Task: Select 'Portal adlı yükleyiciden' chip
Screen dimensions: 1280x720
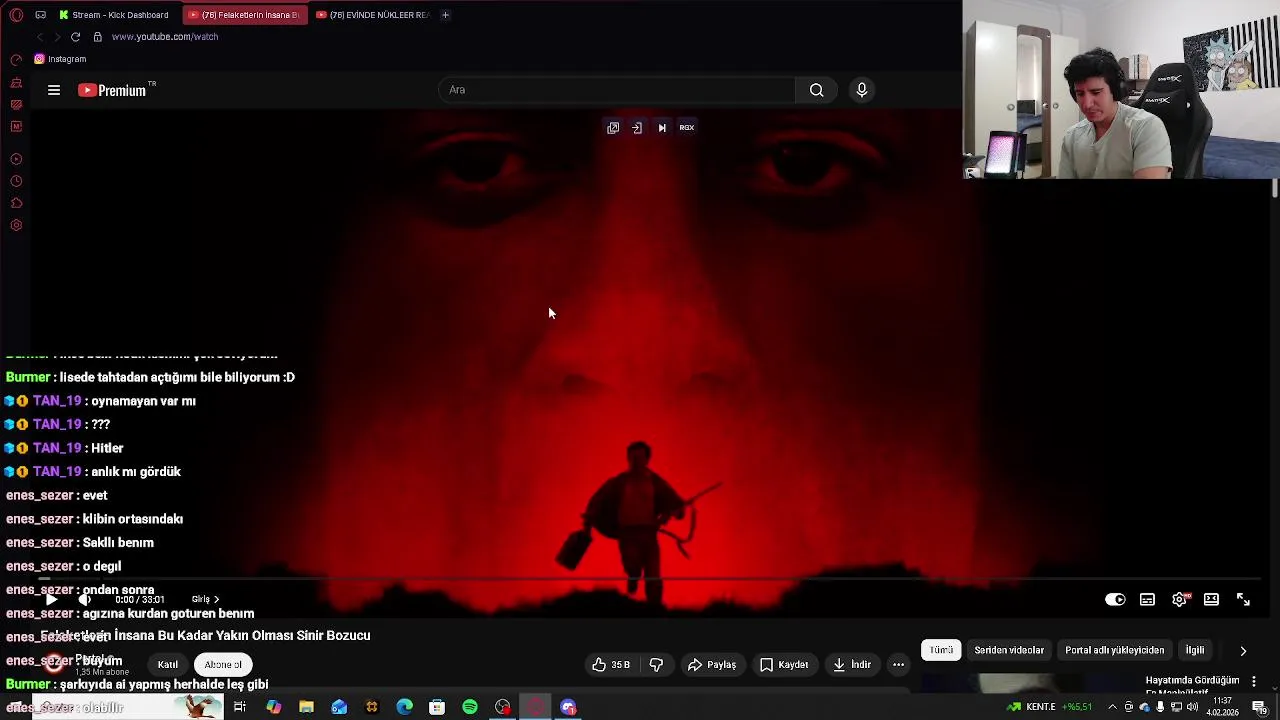Action: click(1114, 650)
